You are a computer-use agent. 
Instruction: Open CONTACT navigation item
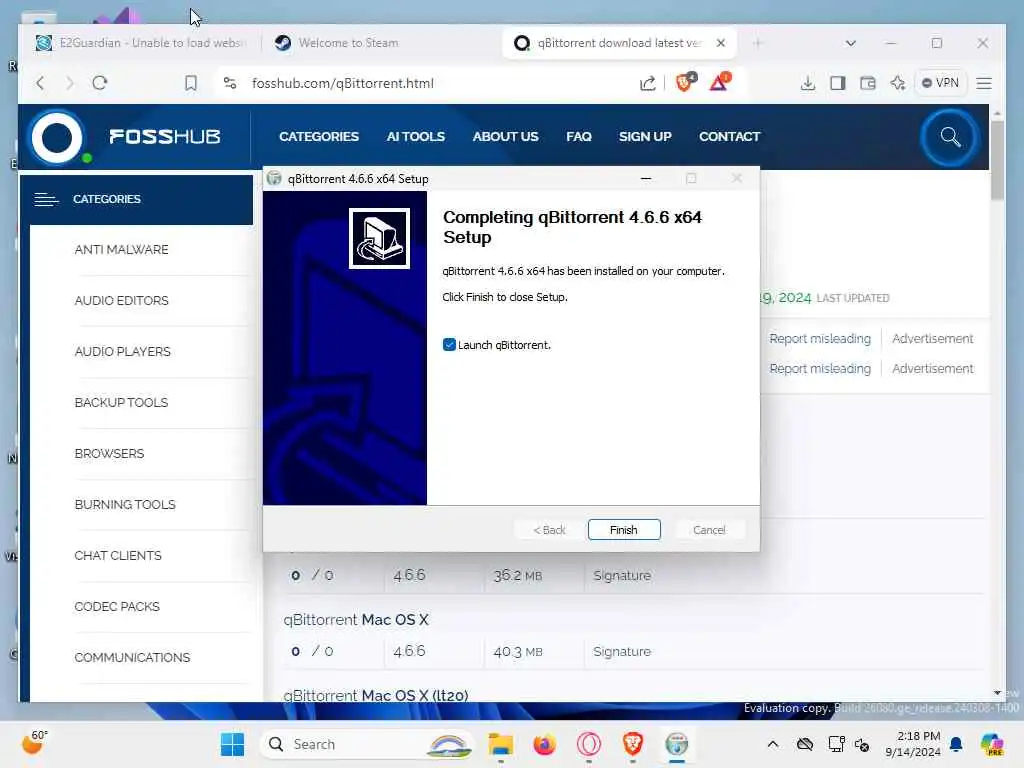pyautogui.click(x=729, y=136)
